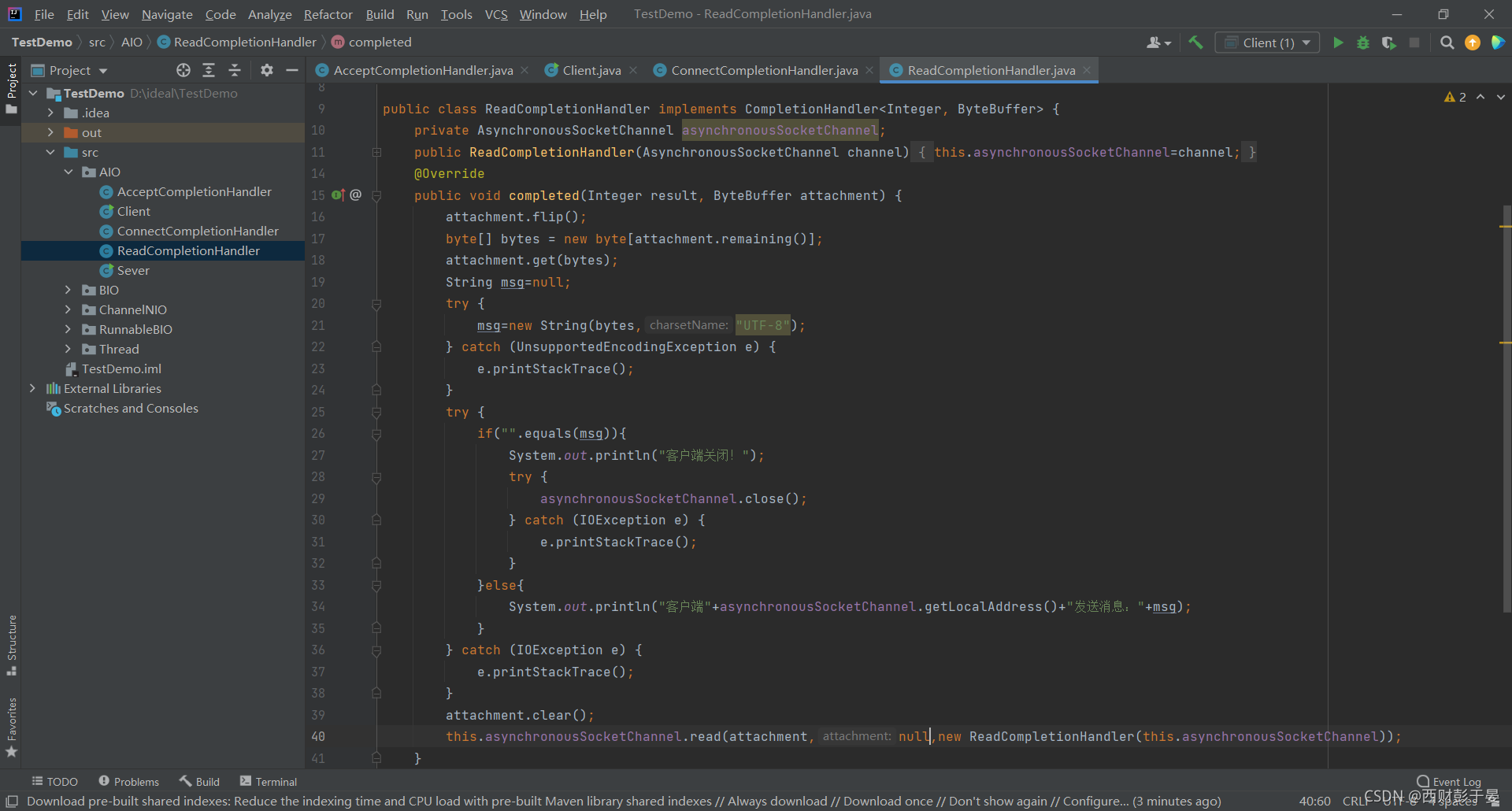Go to next highlighted error arrow
The image size is (1512, 811).
tap(1501, 97)
